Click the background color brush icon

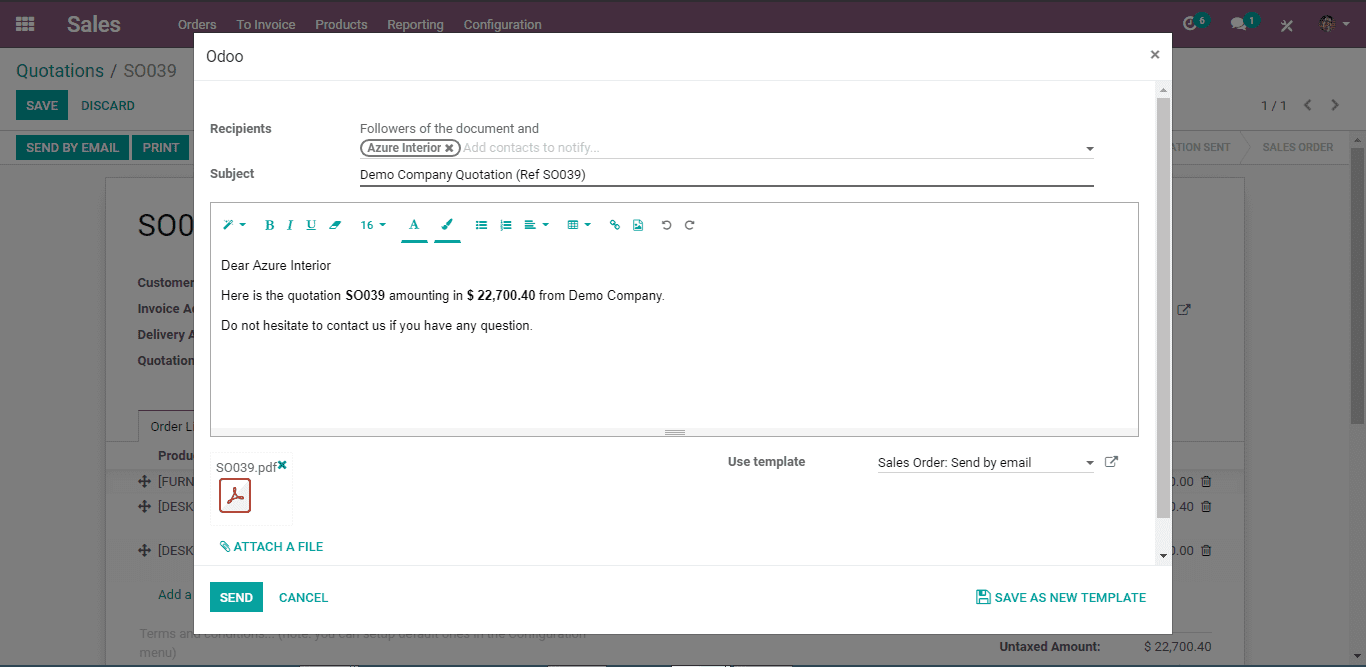tap(447, 225)
